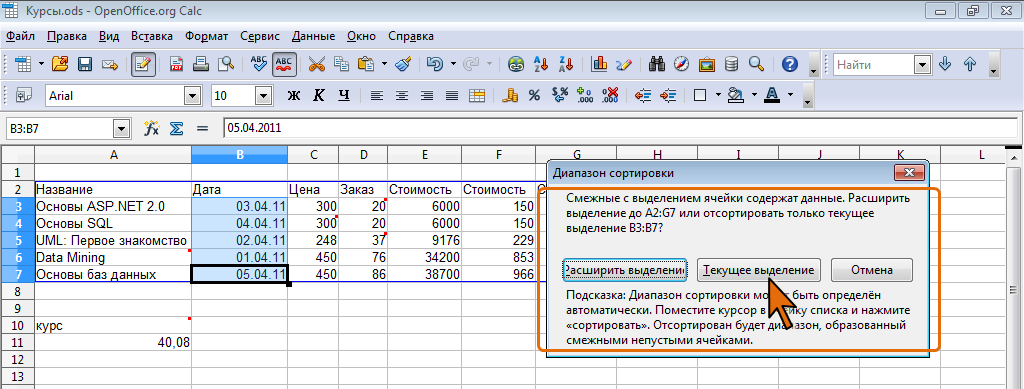Screen dimensions: 1024x389
Task: Paste from clipboard icon
Action: (366, 64)
